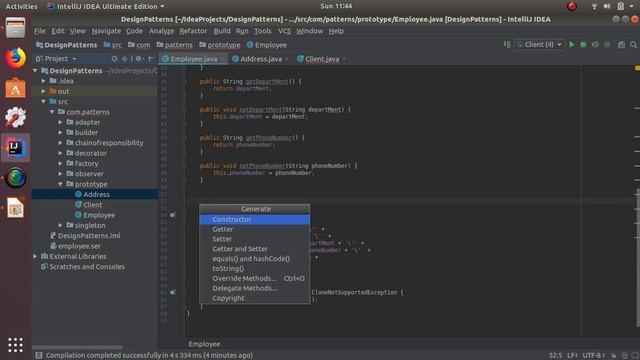Run the Client configuration with green play icon
The height and width of the screenshot is (360, 640).
pyautogui.click(x=571, y=45)
